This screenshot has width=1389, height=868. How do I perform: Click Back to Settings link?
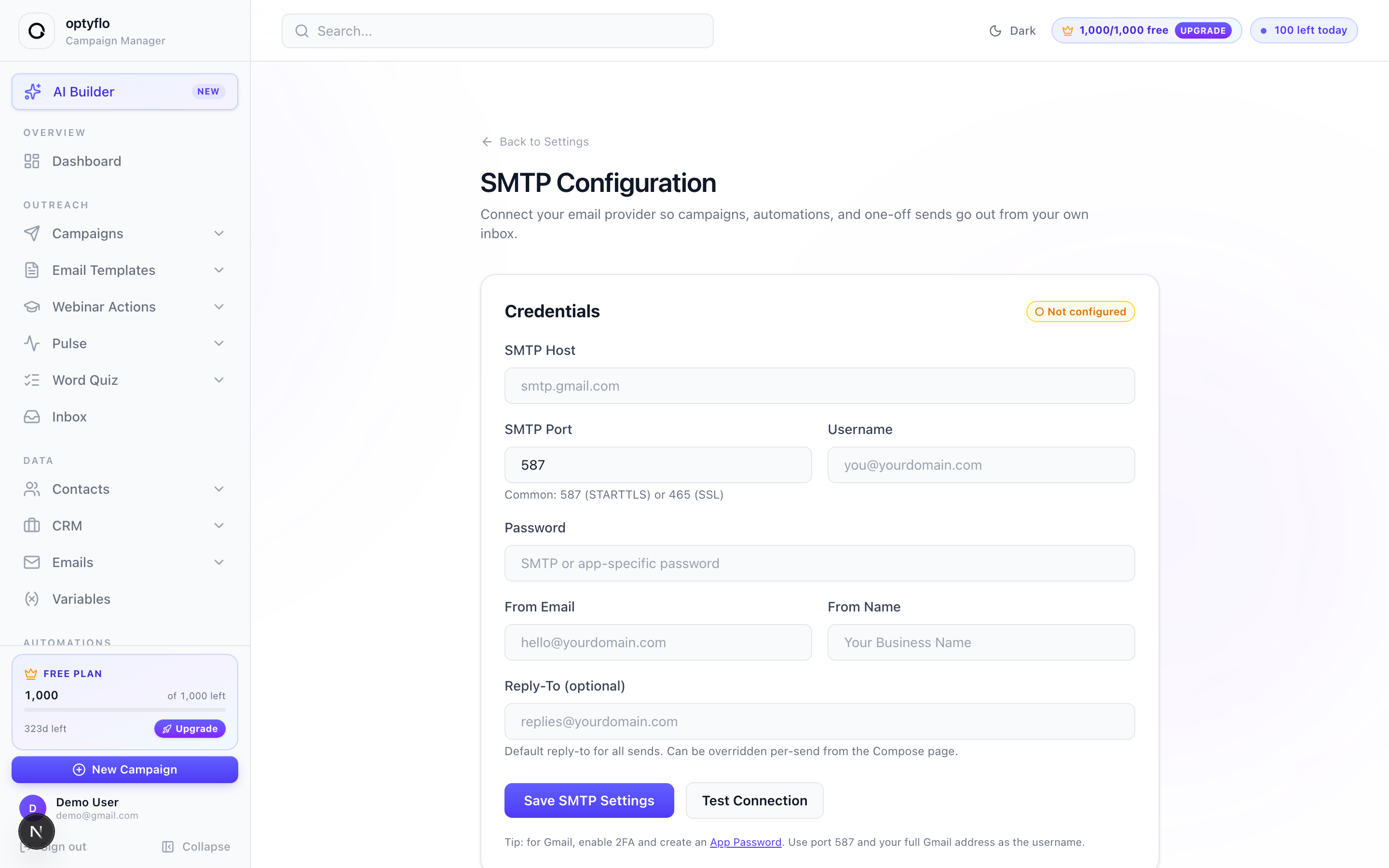535,142
